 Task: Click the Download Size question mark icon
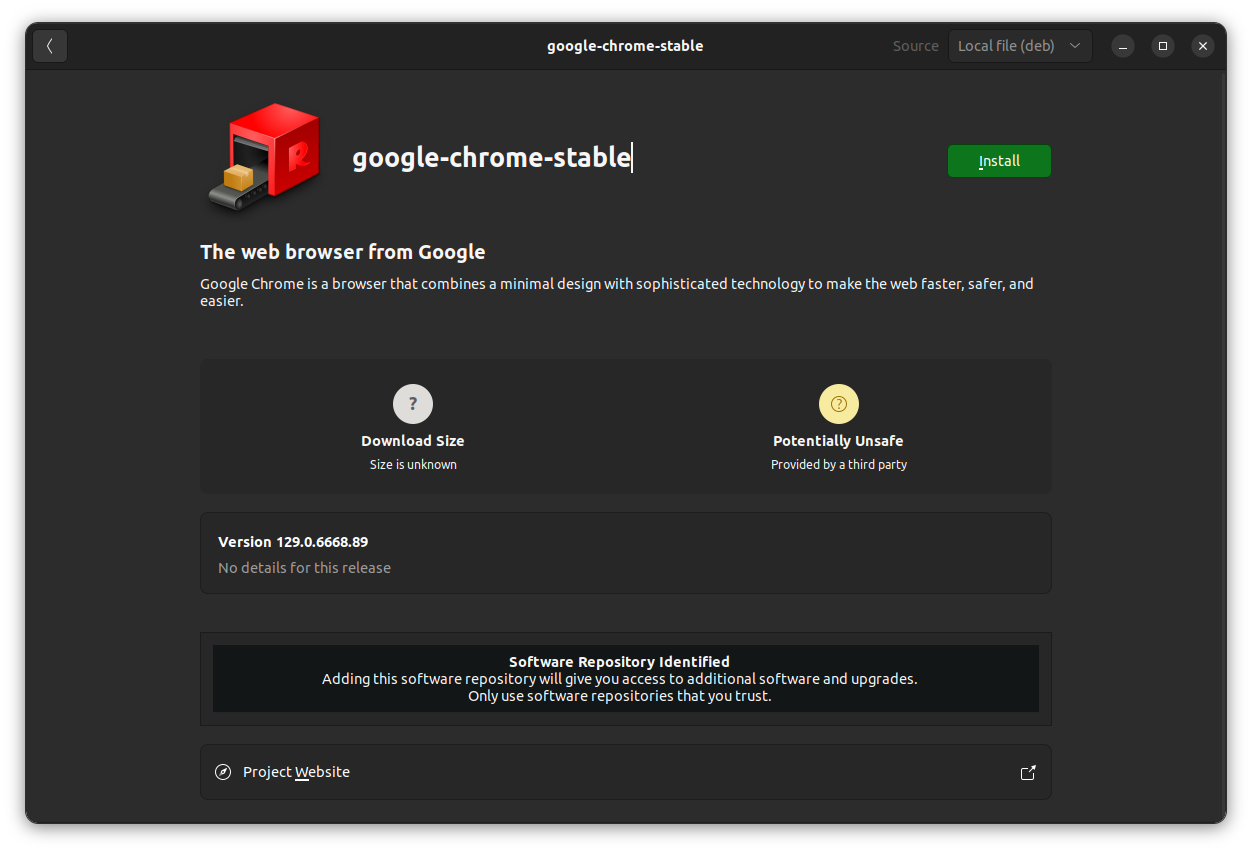(x=413, y=404)
